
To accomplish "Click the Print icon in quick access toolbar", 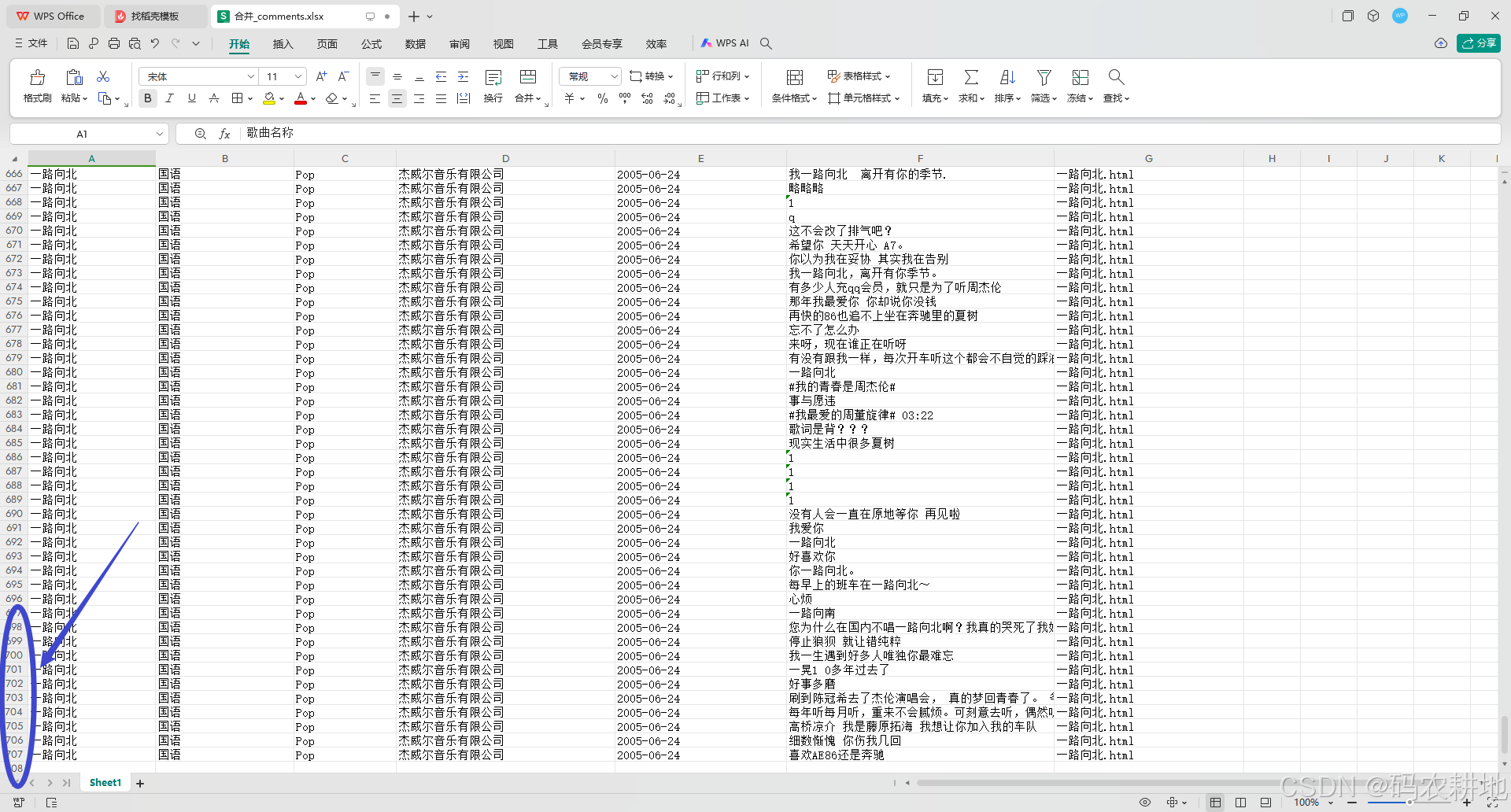I will coord(114,43).
